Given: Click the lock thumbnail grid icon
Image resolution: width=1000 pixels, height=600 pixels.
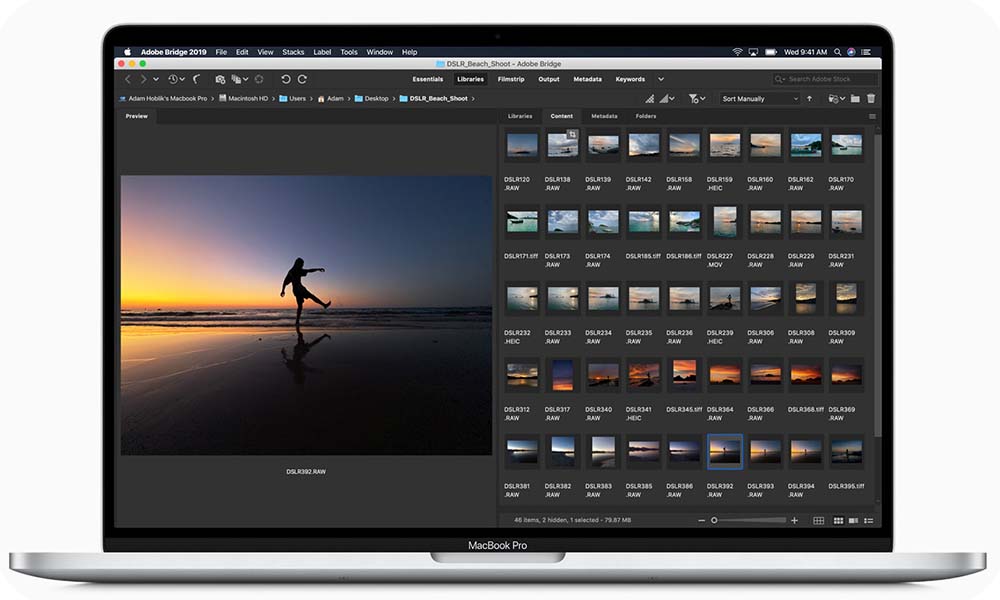Looking at the screenshot, I should (x=819, y=520).
